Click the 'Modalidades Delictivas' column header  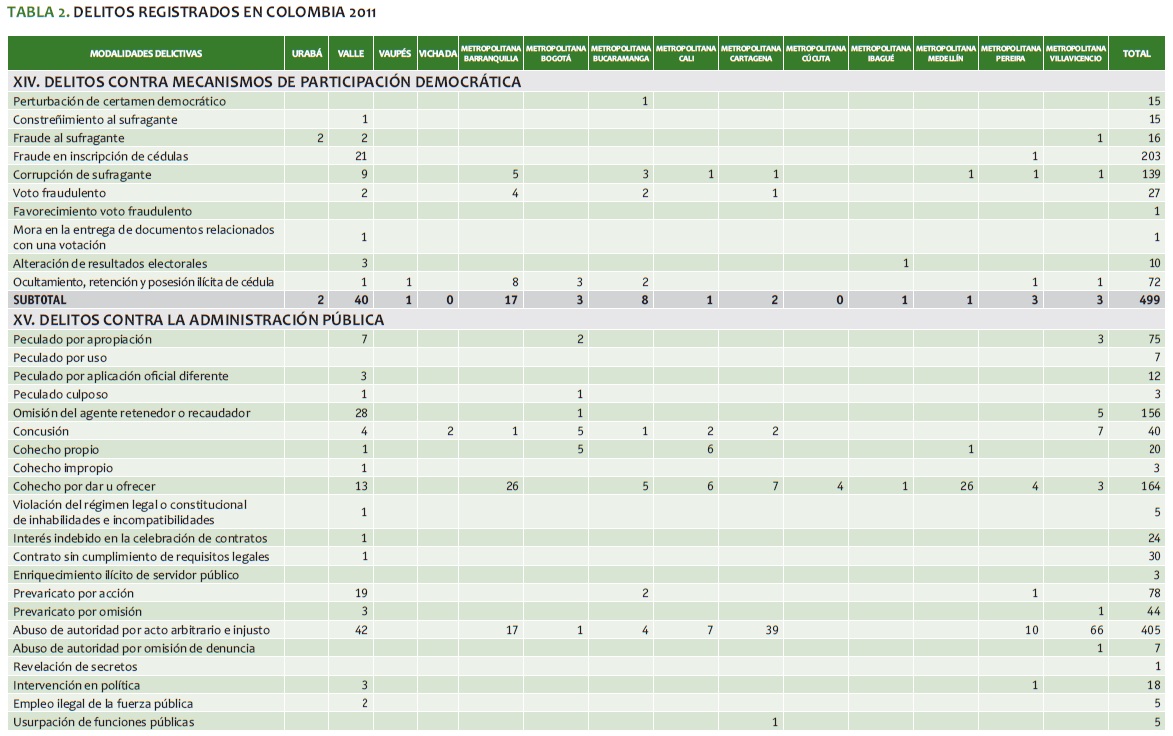tap(146, 53)
